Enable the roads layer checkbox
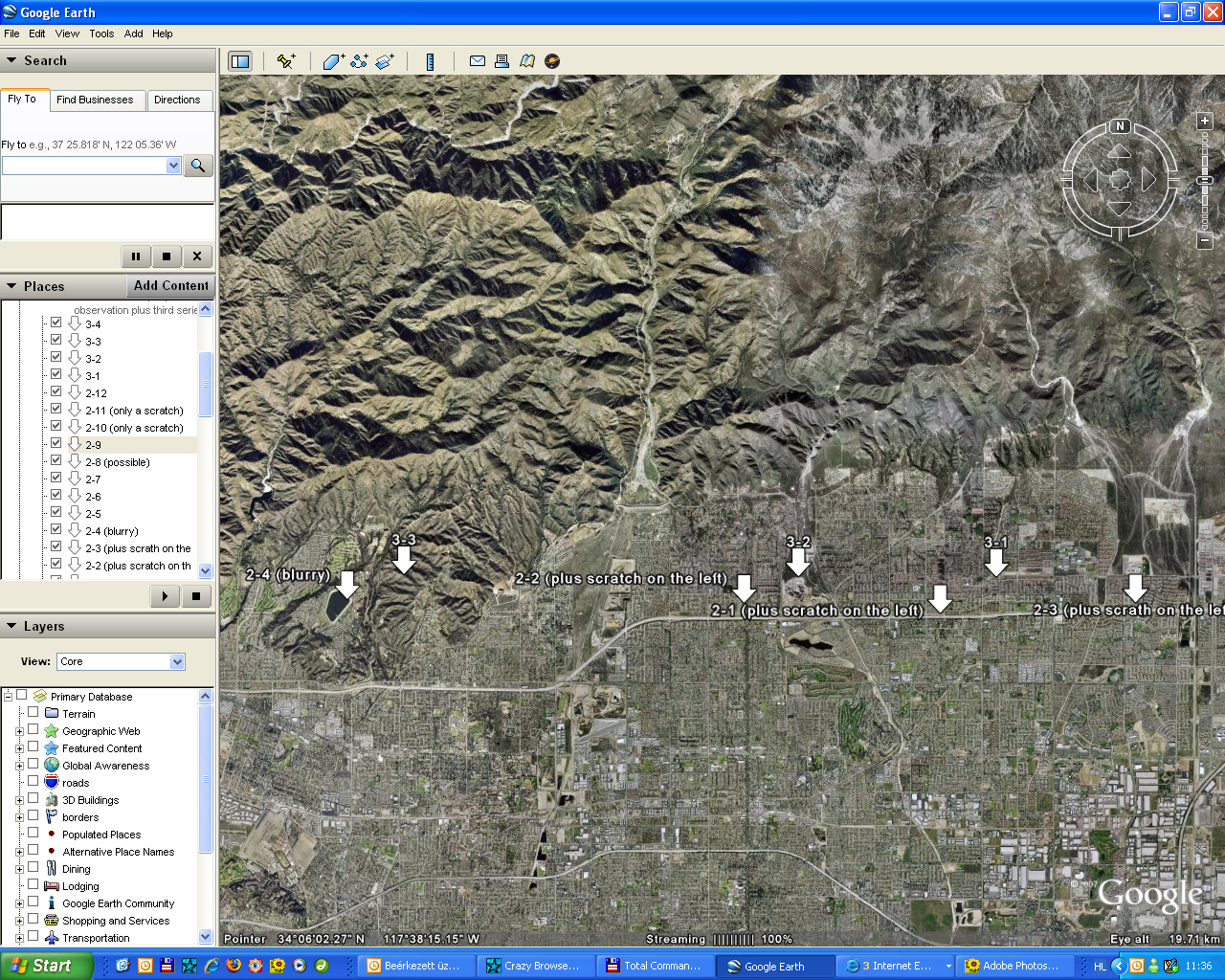 33,781
